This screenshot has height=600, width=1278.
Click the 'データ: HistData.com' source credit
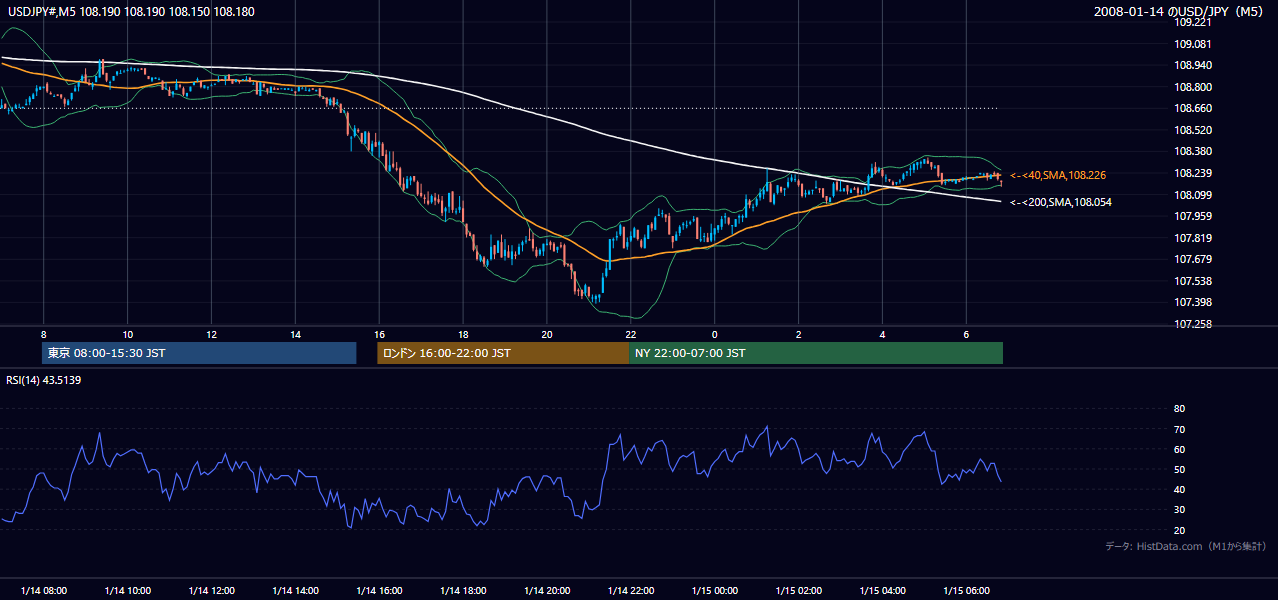1186,546
